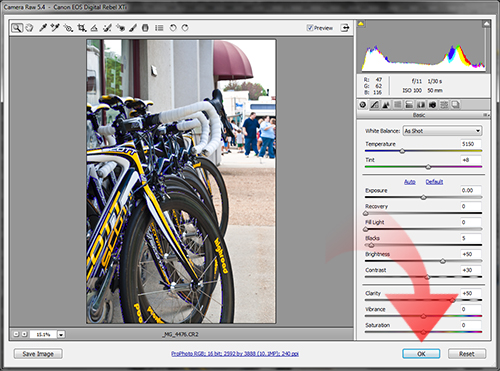
Task: Click the bicycle photo preview
Action: (x=181, y=181)
